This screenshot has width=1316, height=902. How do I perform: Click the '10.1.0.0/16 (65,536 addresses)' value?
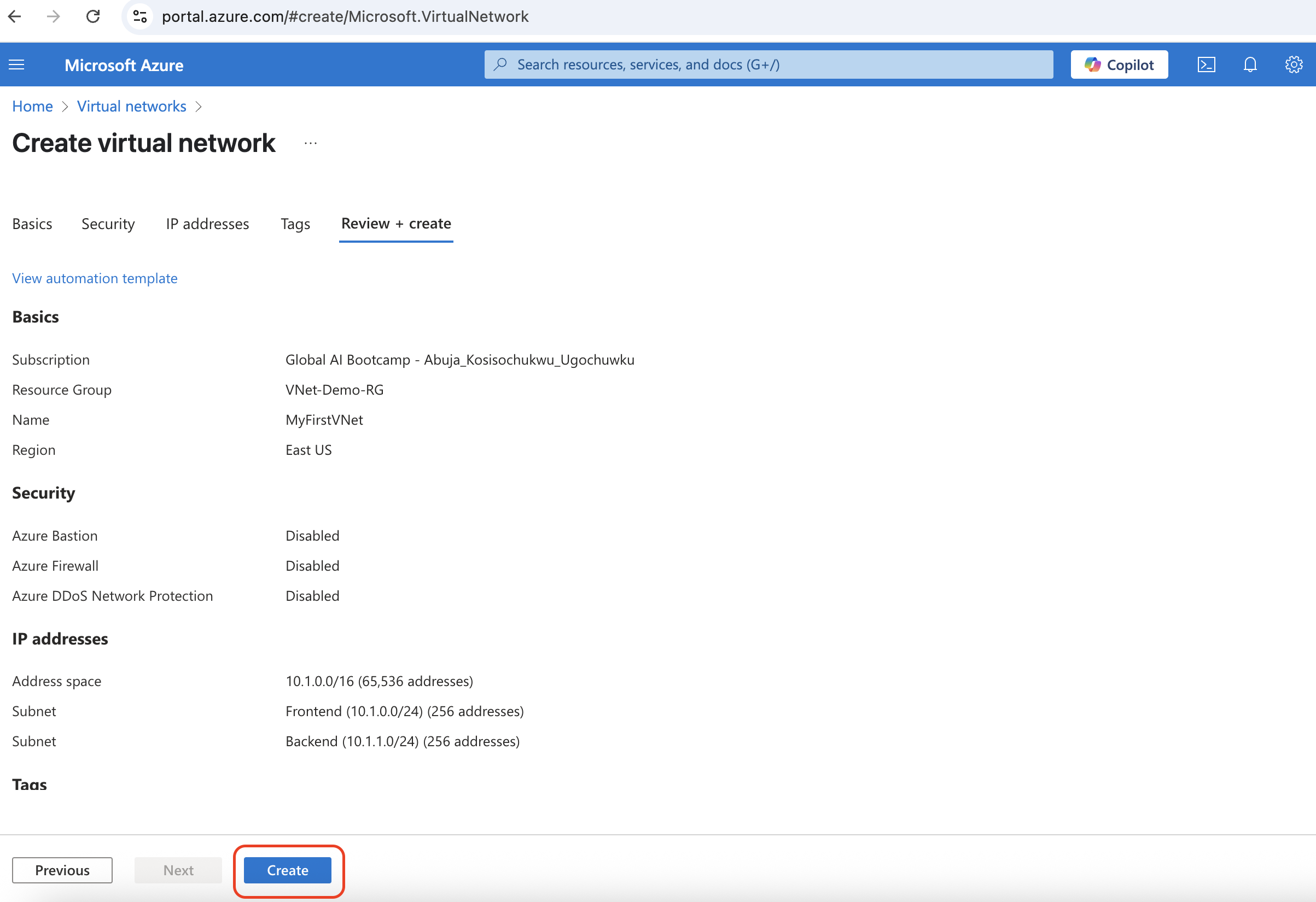380,681
